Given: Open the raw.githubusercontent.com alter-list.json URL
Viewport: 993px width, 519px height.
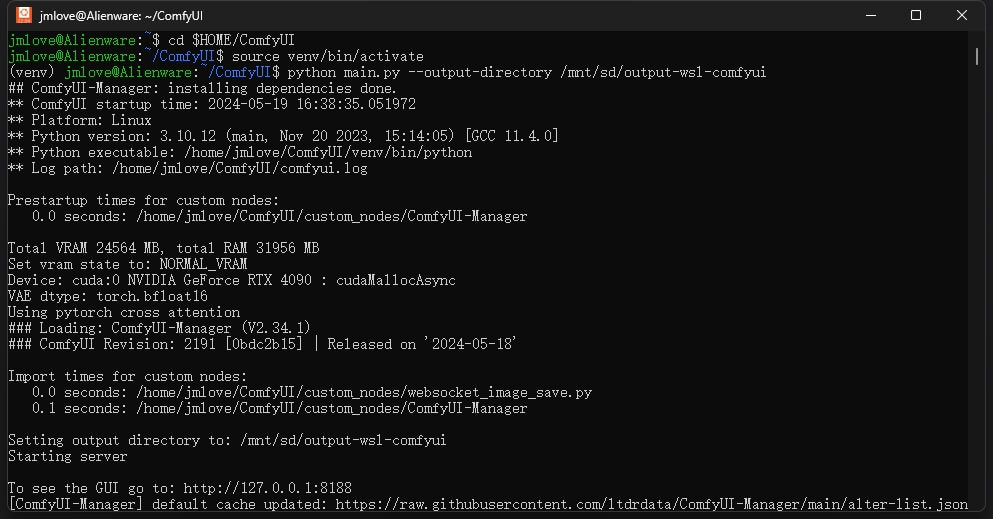Looking at the screenshot, I should coord(651,504).
